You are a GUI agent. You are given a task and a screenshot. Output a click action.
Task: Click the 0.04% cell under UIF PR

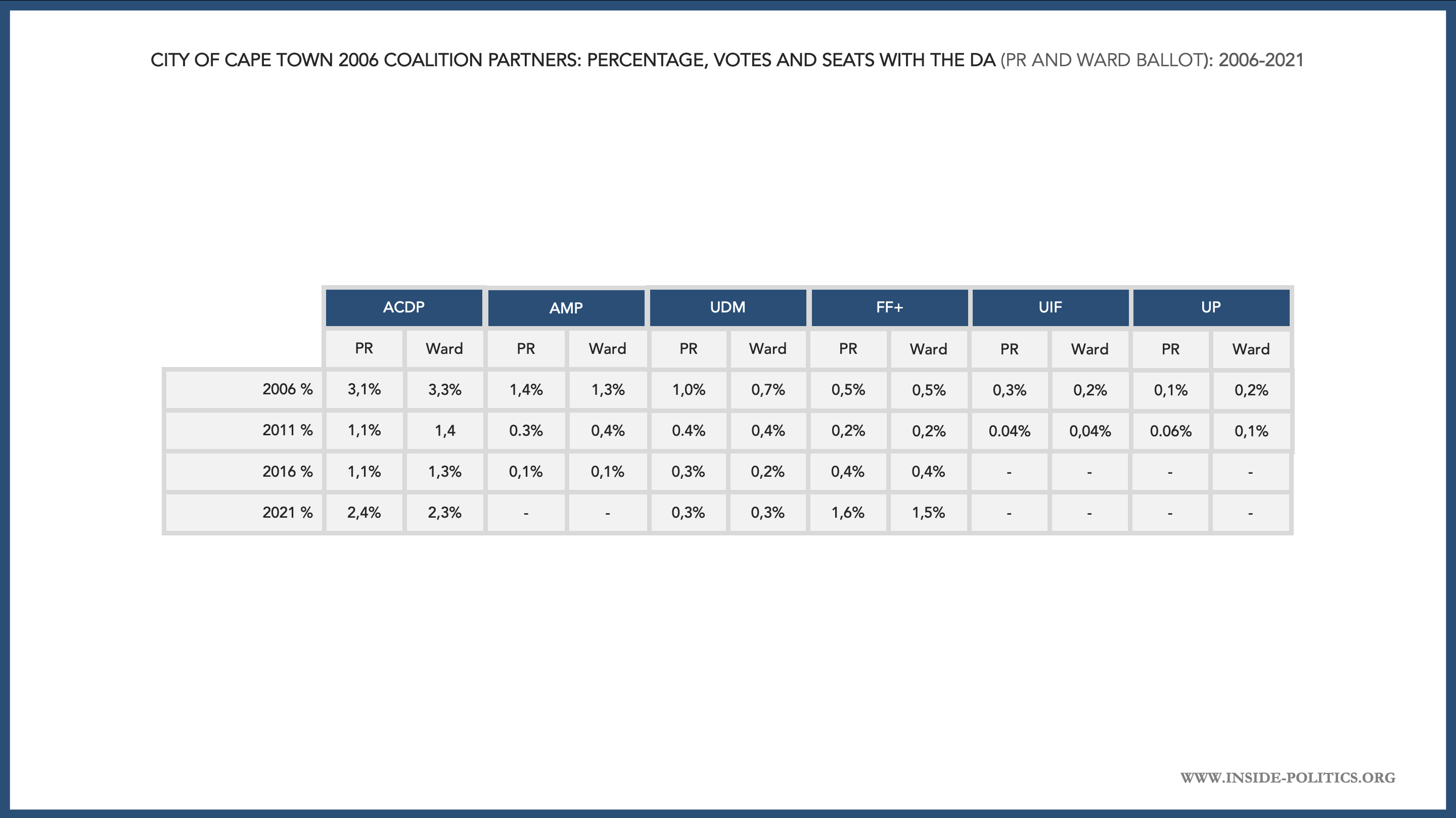point(1009,431)
